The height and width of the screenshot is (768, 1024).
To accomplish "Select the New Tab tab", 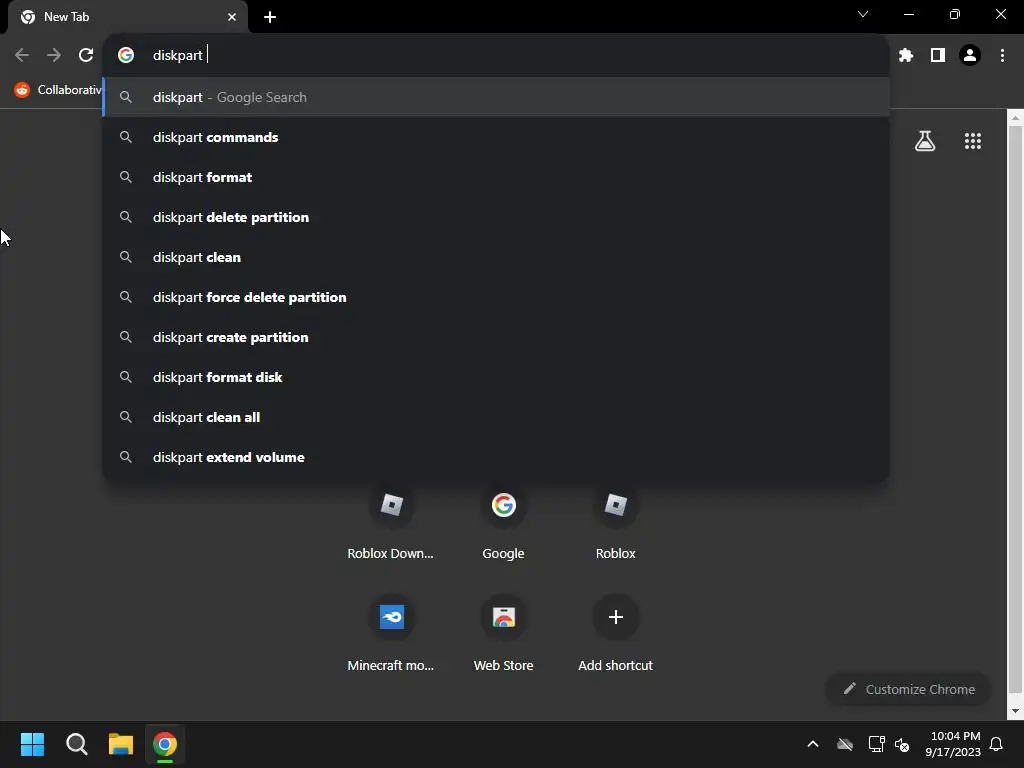I will [x=128, y=17].
